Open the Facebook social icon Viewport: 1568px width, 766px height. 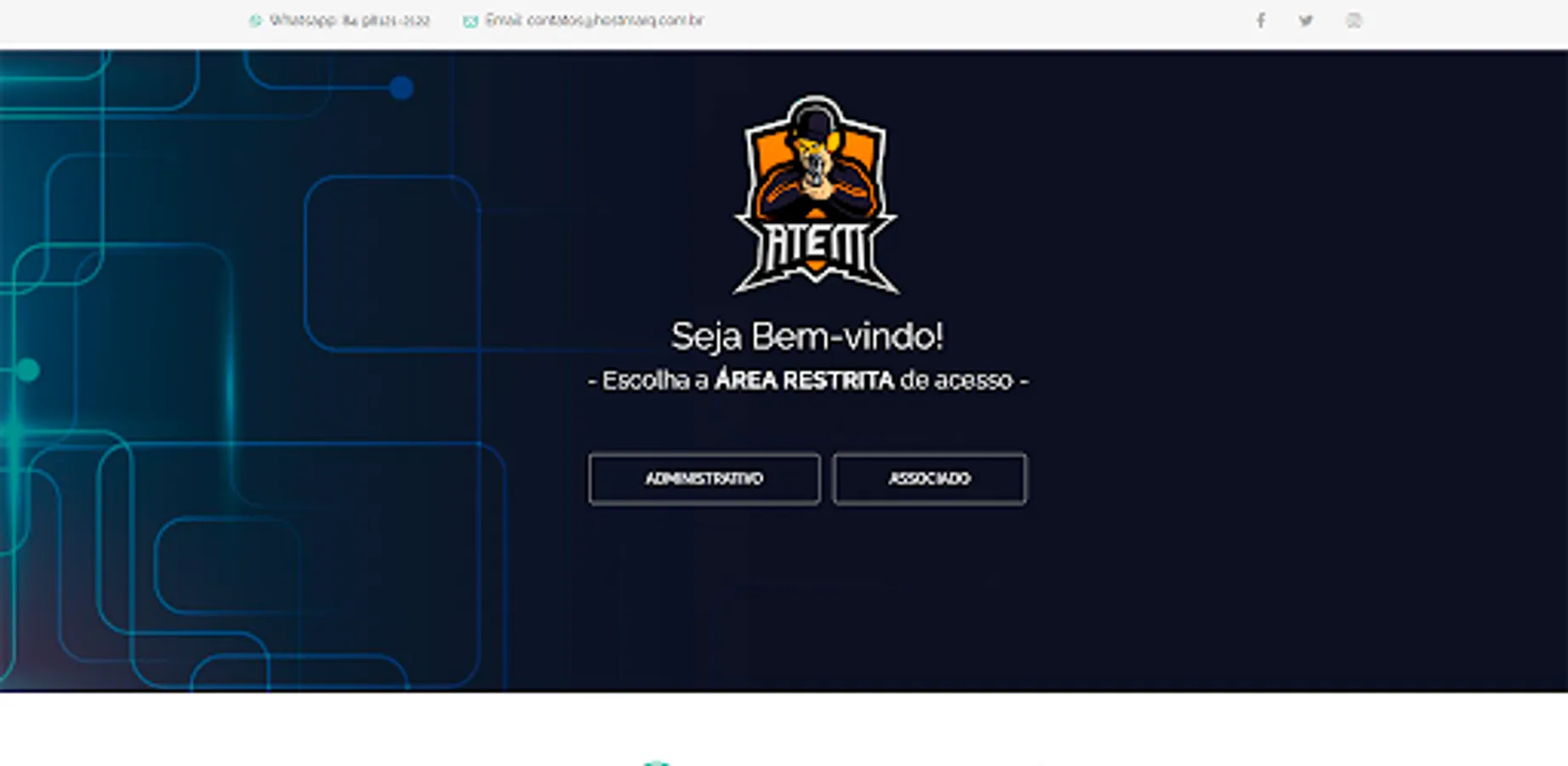click(1260, 20)
